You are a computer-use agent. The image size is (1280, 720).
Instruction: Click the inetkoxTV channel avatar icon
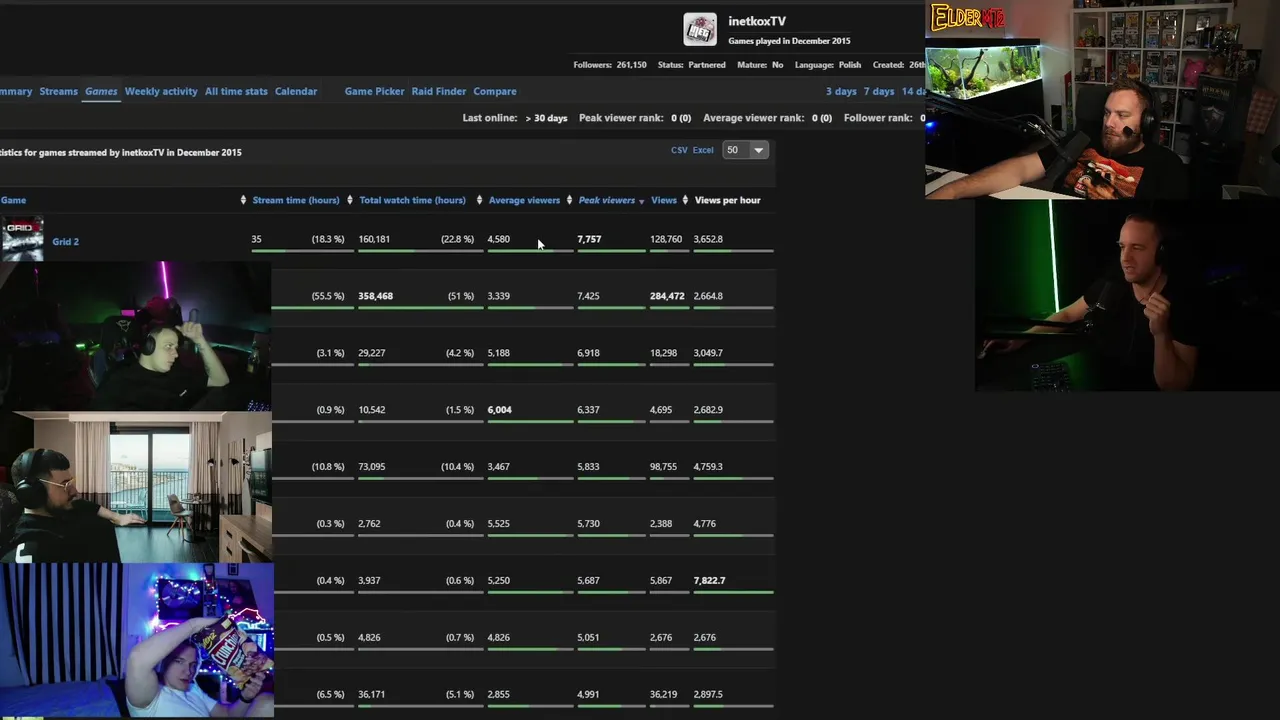(x=700, y=29)
